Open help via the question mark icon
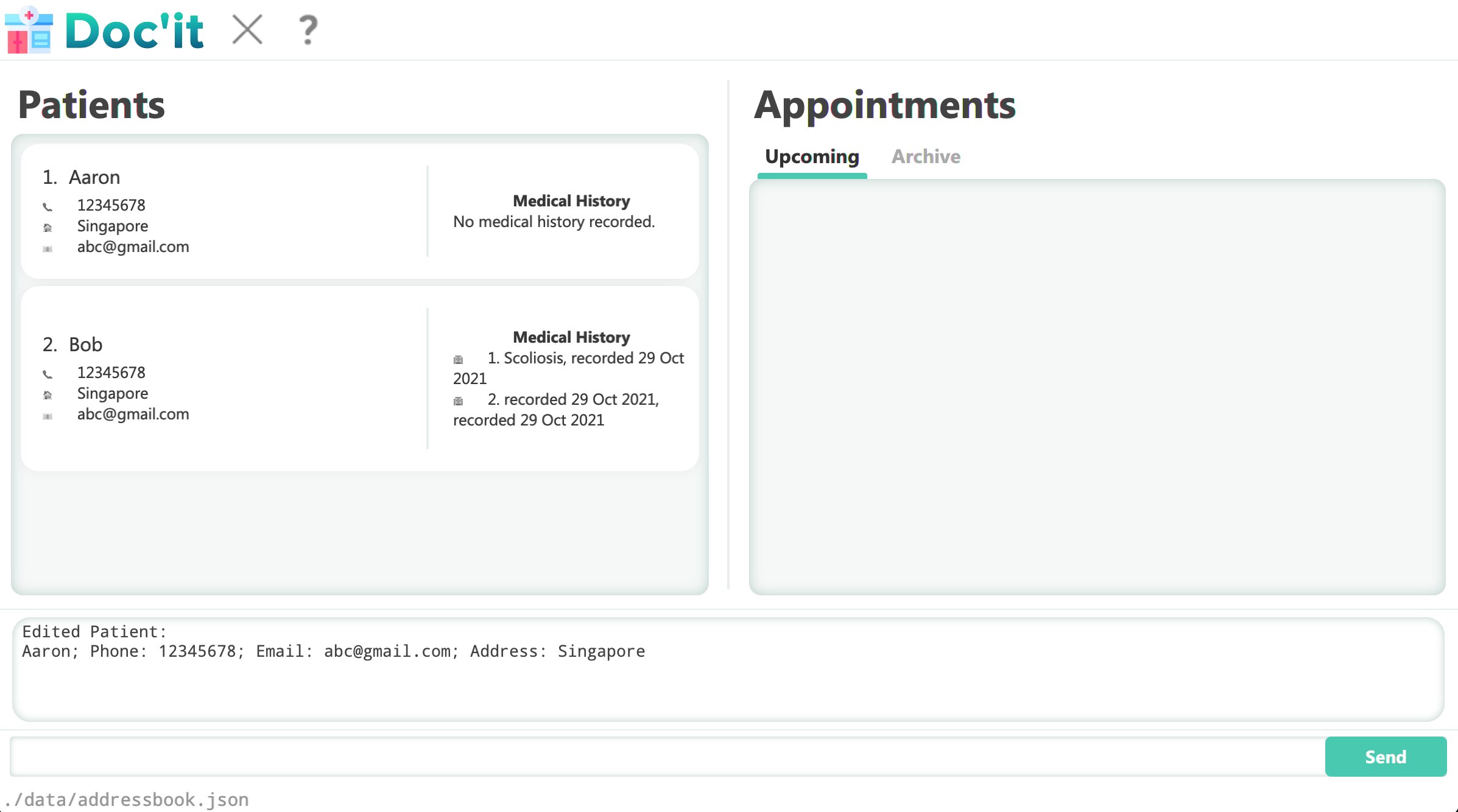Screen dimensions: 1458x812 [308, 30]
